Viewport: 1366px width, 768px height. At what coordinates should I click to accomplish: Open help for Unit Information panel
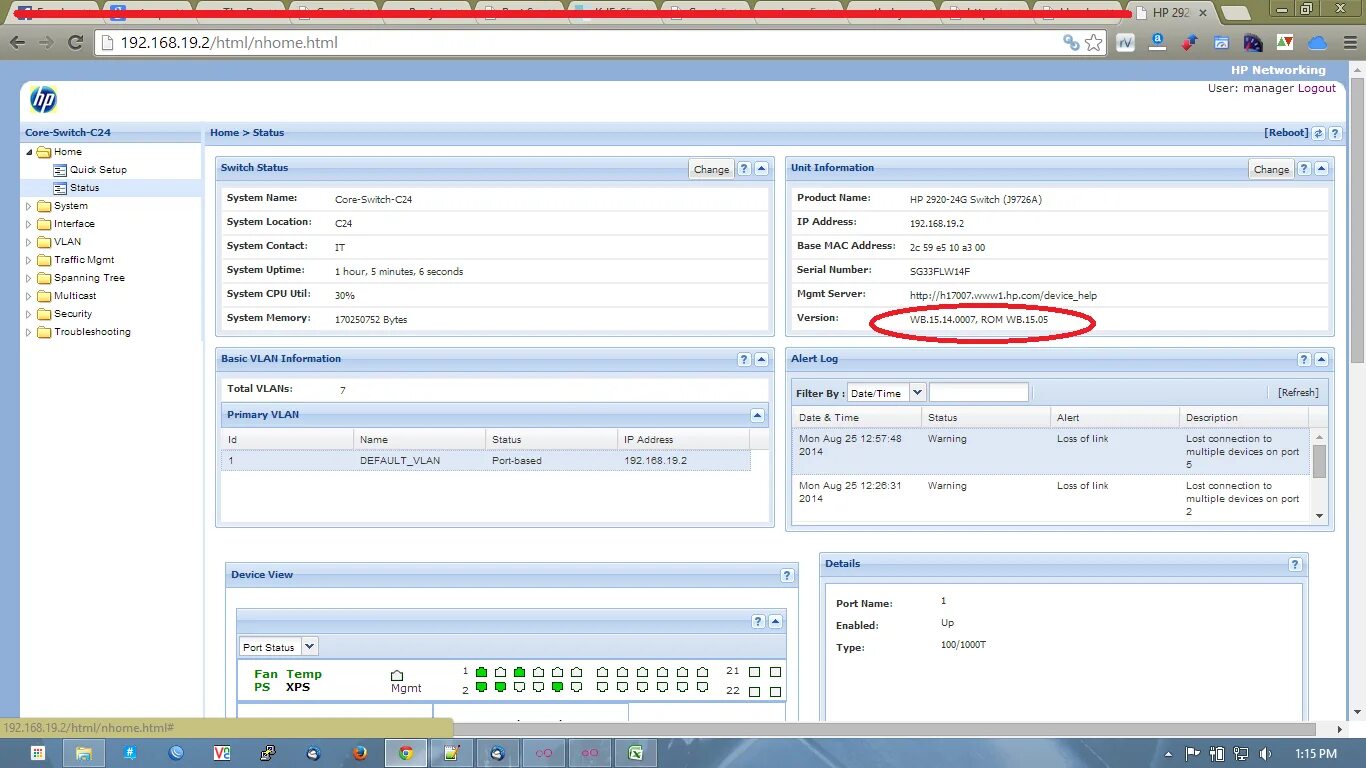(1304, 169)
